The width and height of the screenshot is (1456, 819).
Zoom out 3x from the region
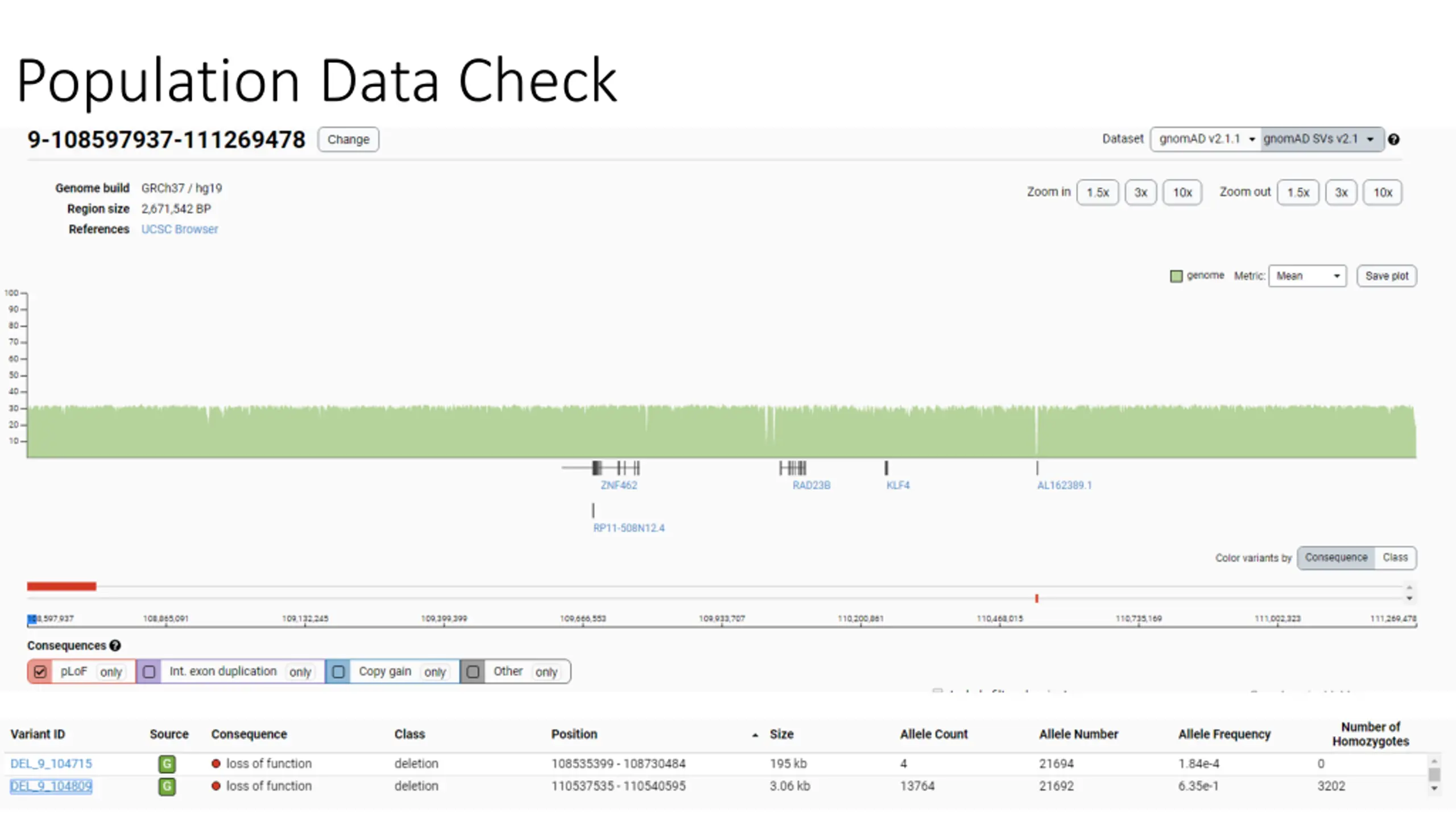coord(1341,193)
